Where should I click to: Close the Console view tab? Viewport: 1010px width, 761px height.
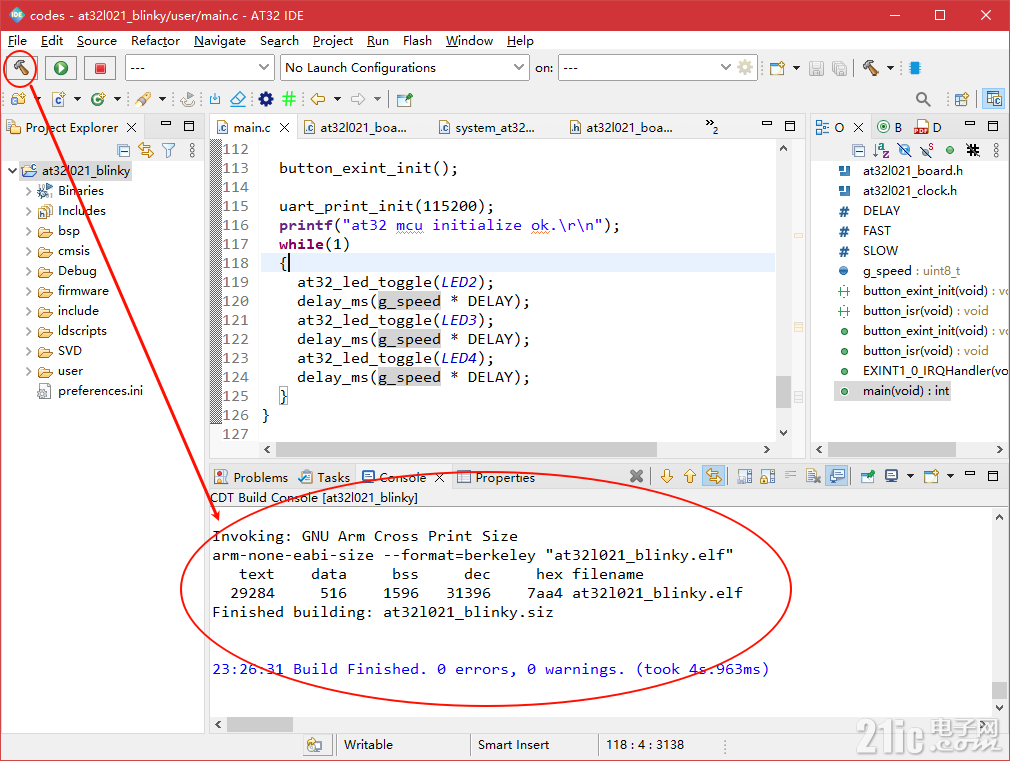pos(439,477)
